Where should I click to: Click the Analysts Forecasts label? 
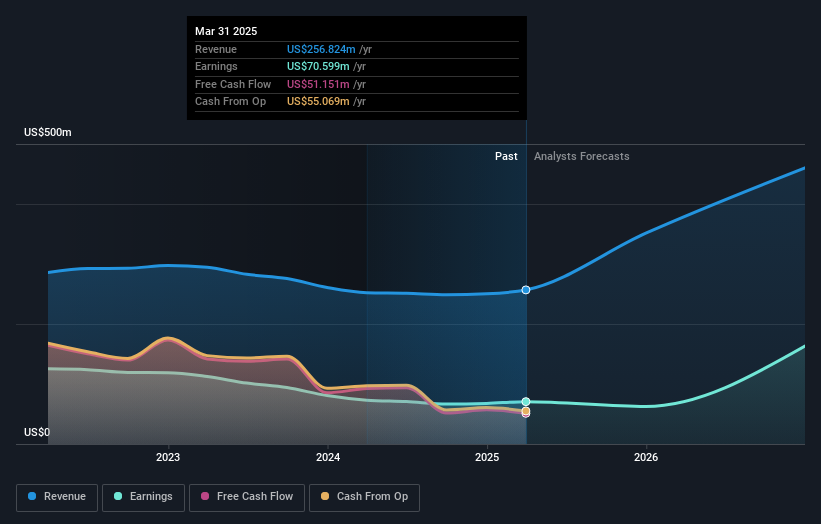tap(582, 156)
